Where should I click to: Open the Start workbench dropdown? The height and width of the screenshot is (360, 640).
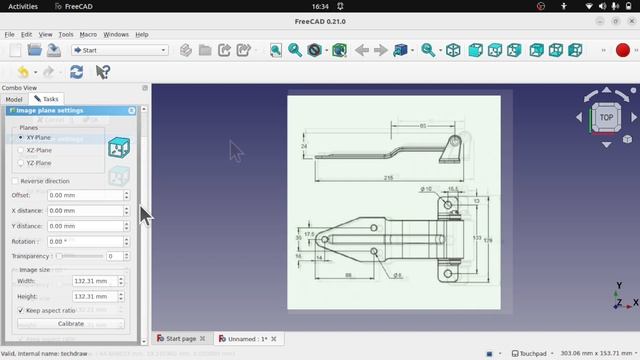[x=120, y=50]
